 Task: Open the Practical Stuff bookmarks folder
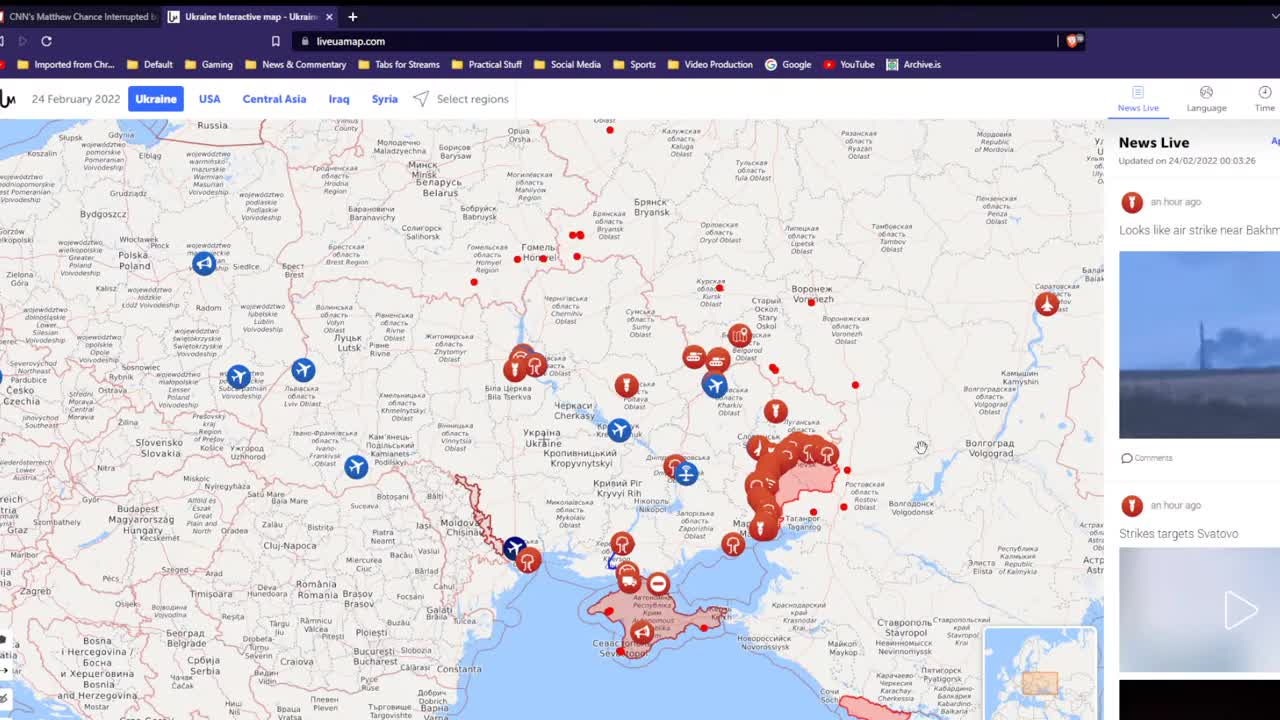[487, 64]
